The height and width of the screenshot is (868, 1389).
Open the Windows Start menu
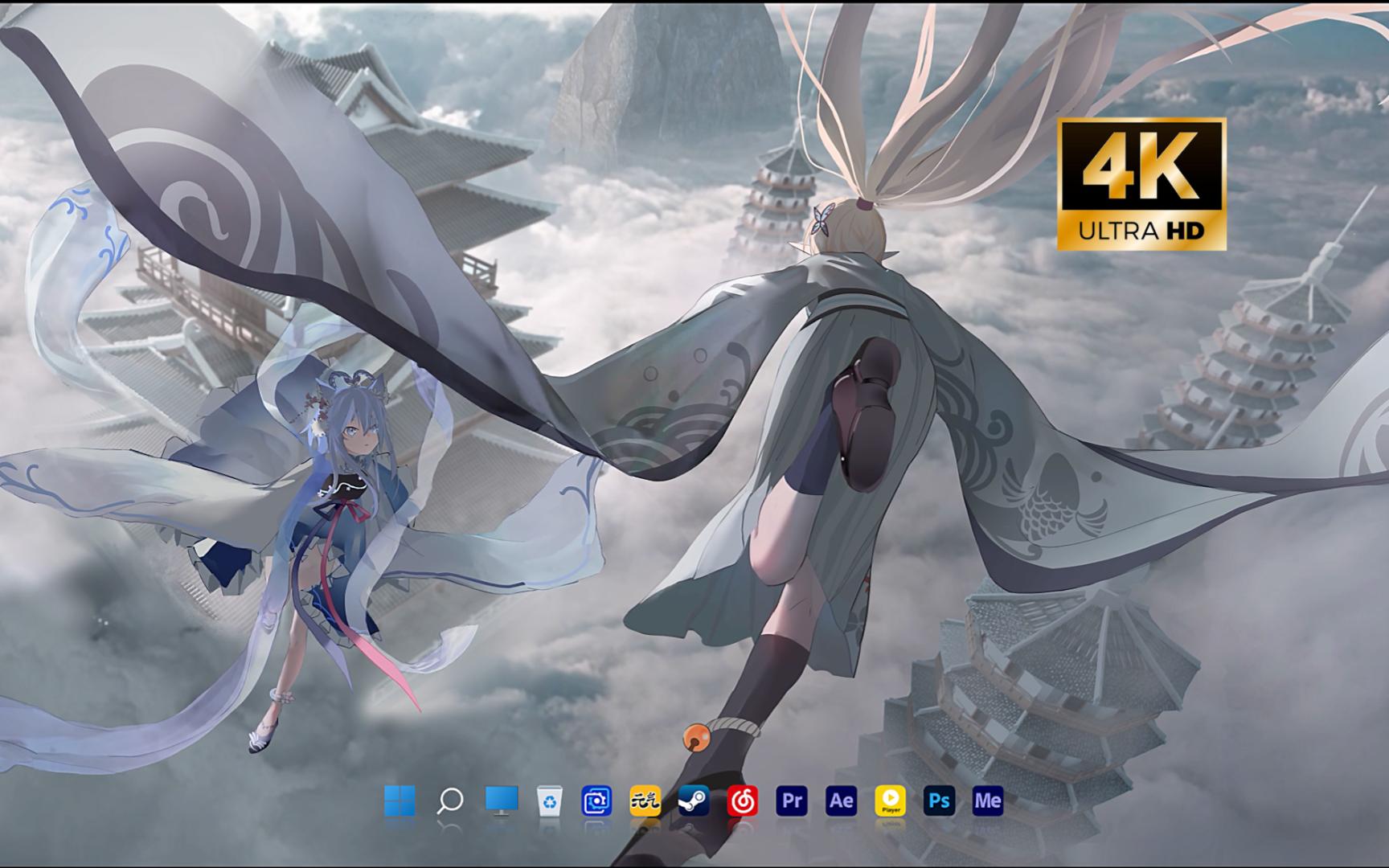point(399,800)
